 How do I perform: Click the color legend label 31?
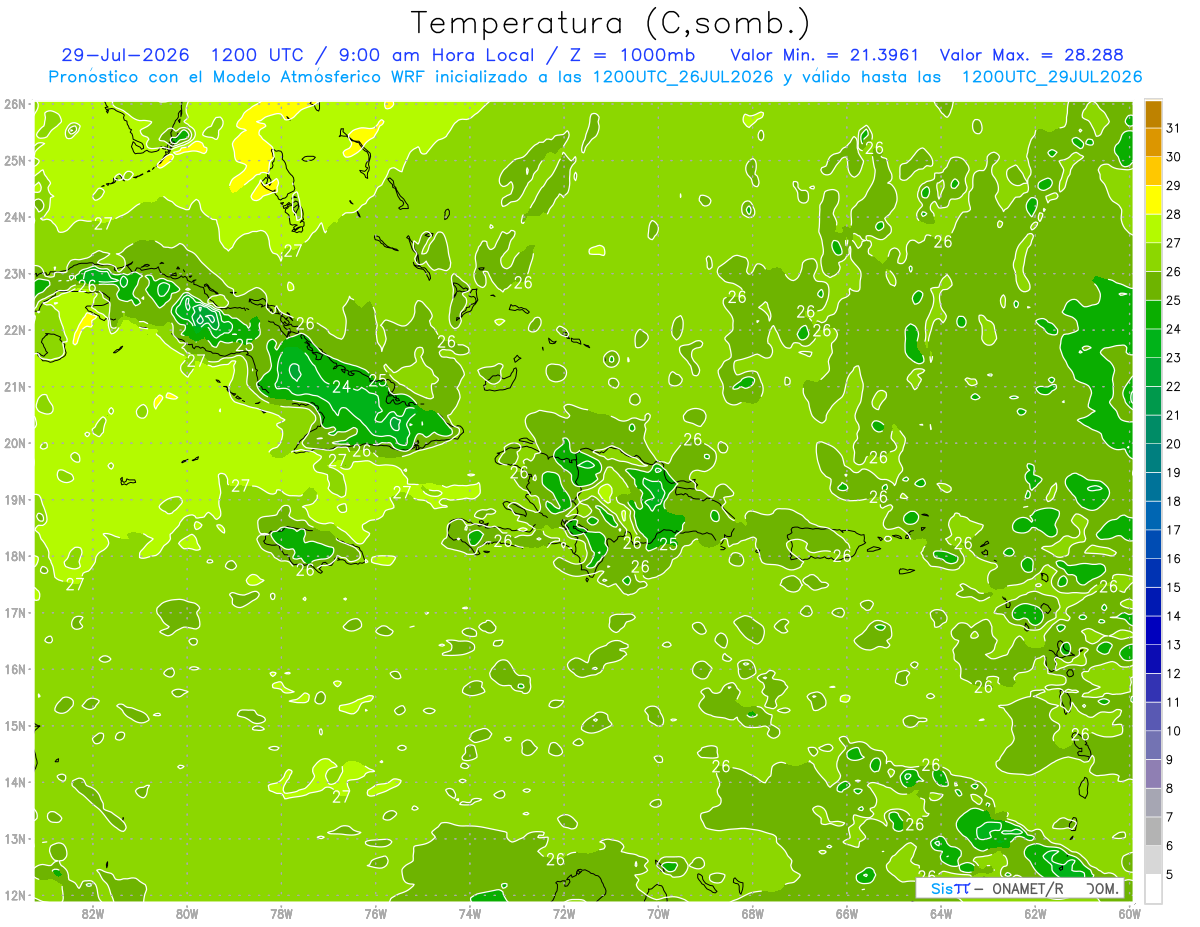(1174, 128)
